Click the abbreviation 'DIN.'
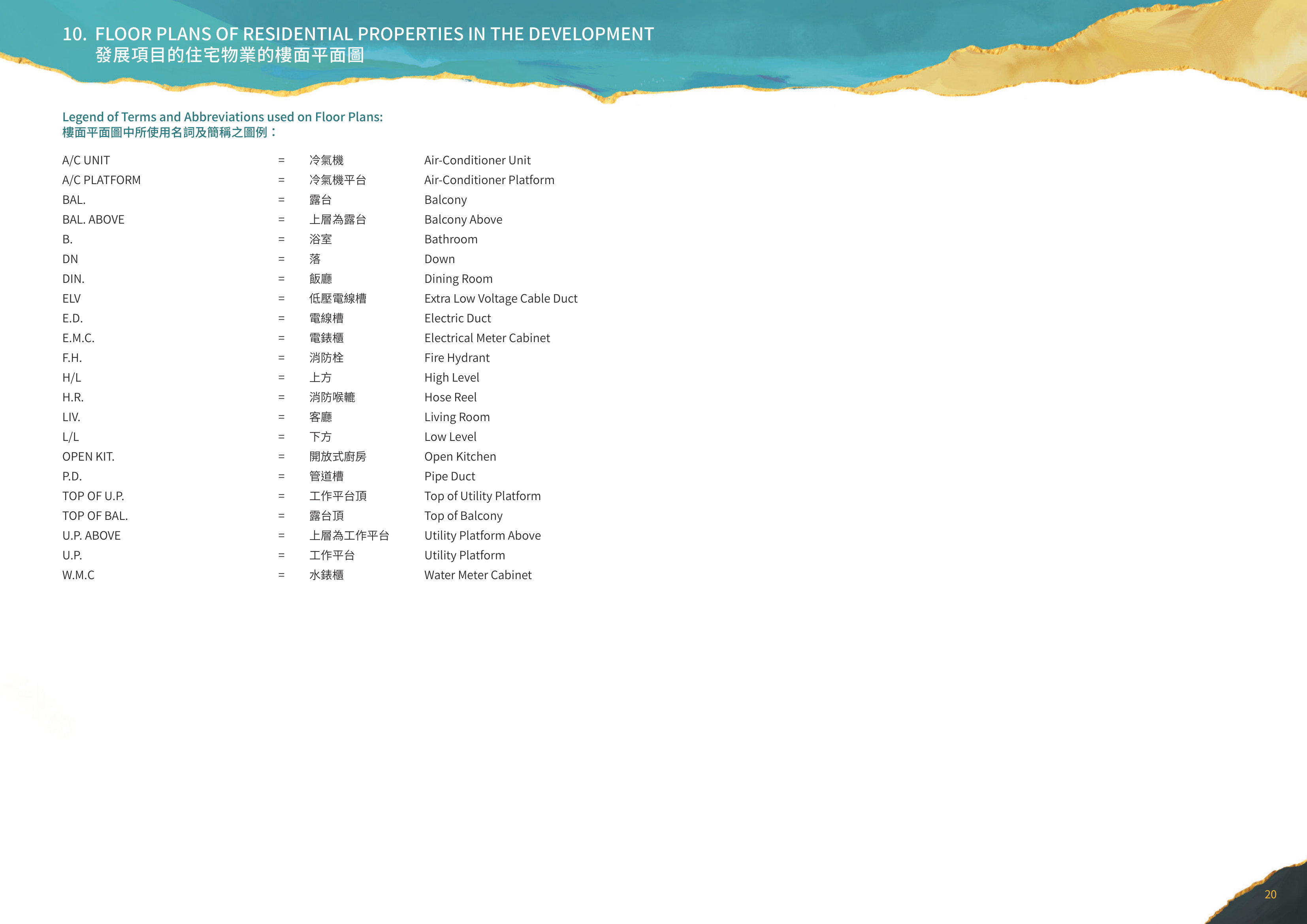The image size is (1307, 924). [x=73, y=279]
